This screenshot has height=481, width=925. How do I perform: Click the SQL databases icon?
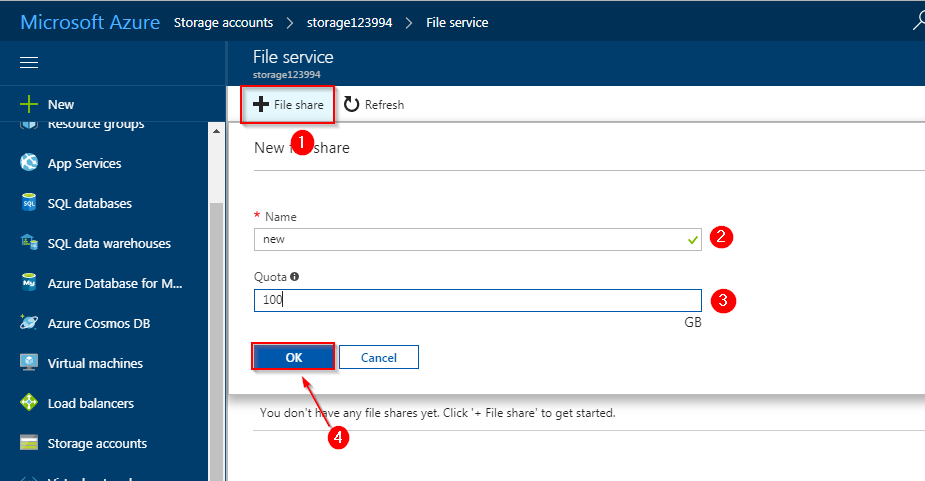[29, 202]
